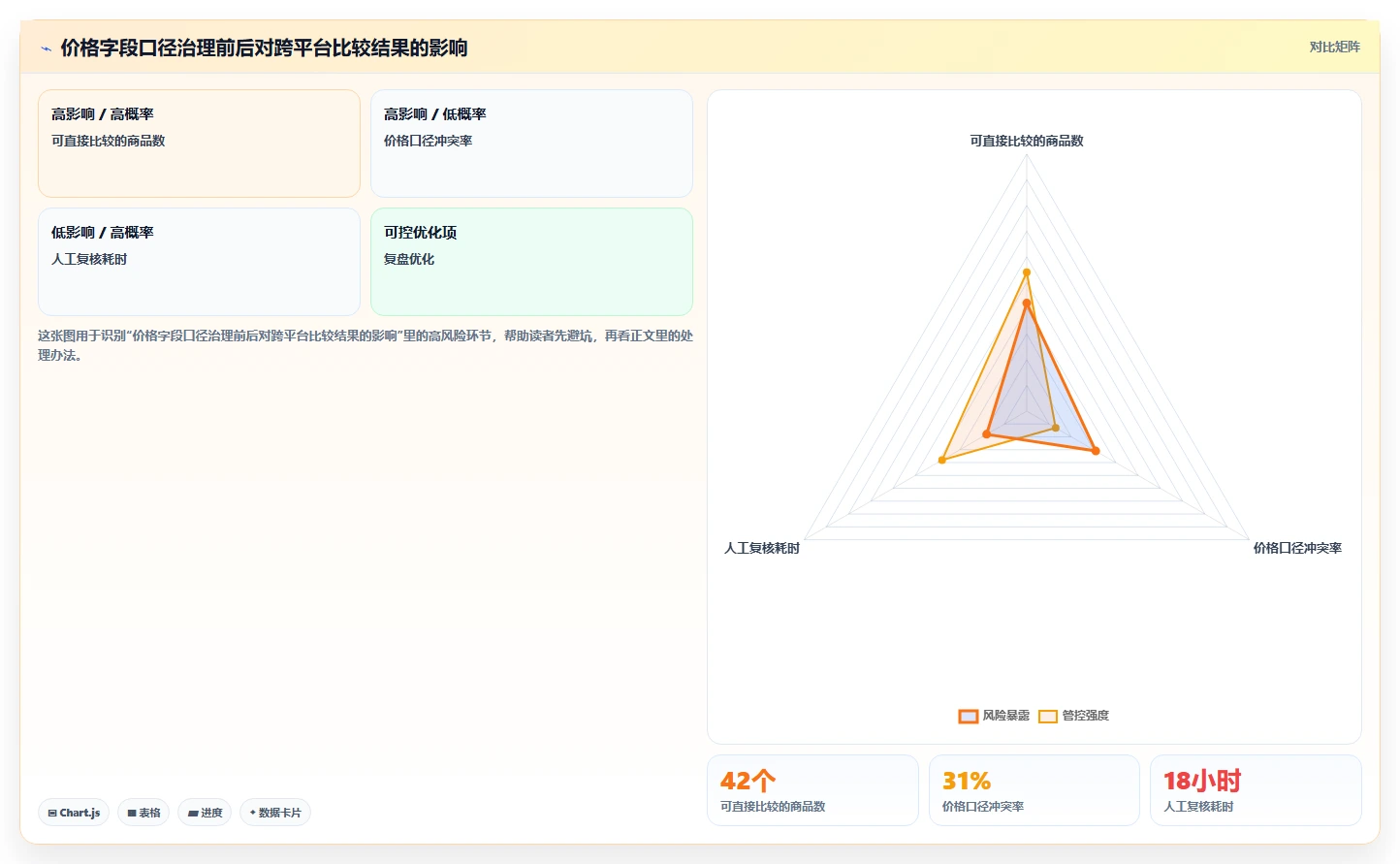1400x864 pixels.
Task: Click the 管控强度 top data point
Action: point(1027,272)
